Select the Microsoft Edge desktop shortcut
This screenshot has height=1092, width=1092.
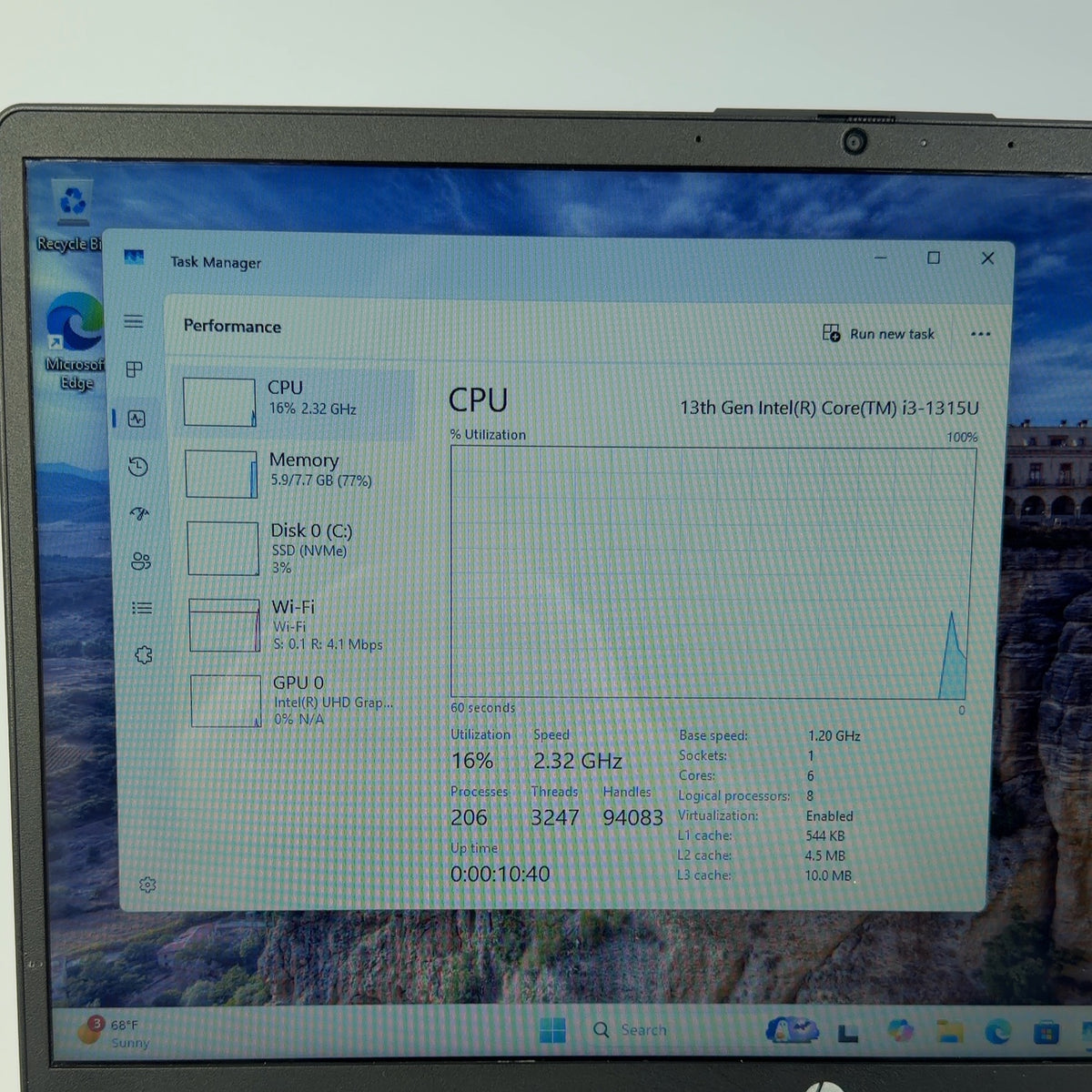pos(75,341)
